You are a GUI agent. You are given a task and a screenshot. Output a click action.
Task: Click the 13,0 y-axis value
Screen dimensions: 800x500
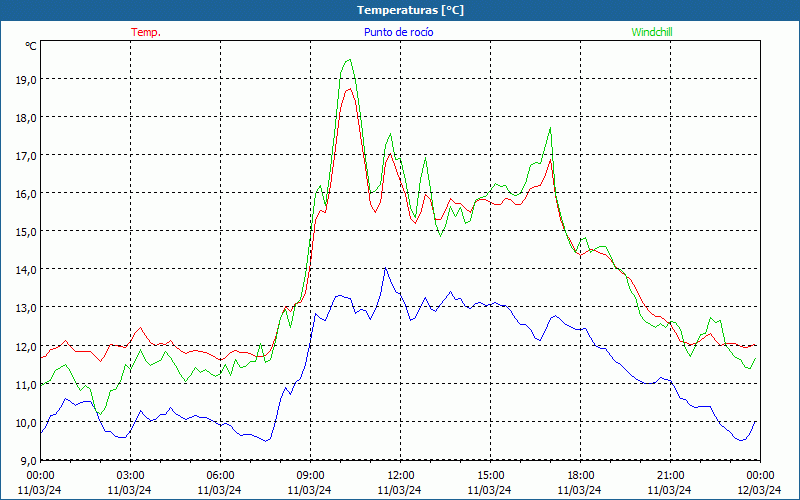pyautogui.click(x=27, y=308)
